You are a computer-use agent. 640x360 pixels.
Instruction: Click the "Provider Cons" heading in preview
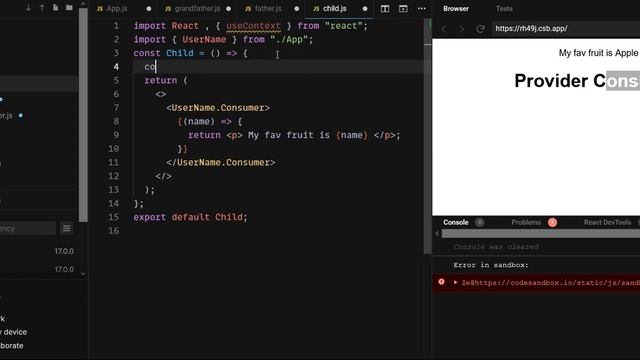pyautogui.click(x=577, y=81)
